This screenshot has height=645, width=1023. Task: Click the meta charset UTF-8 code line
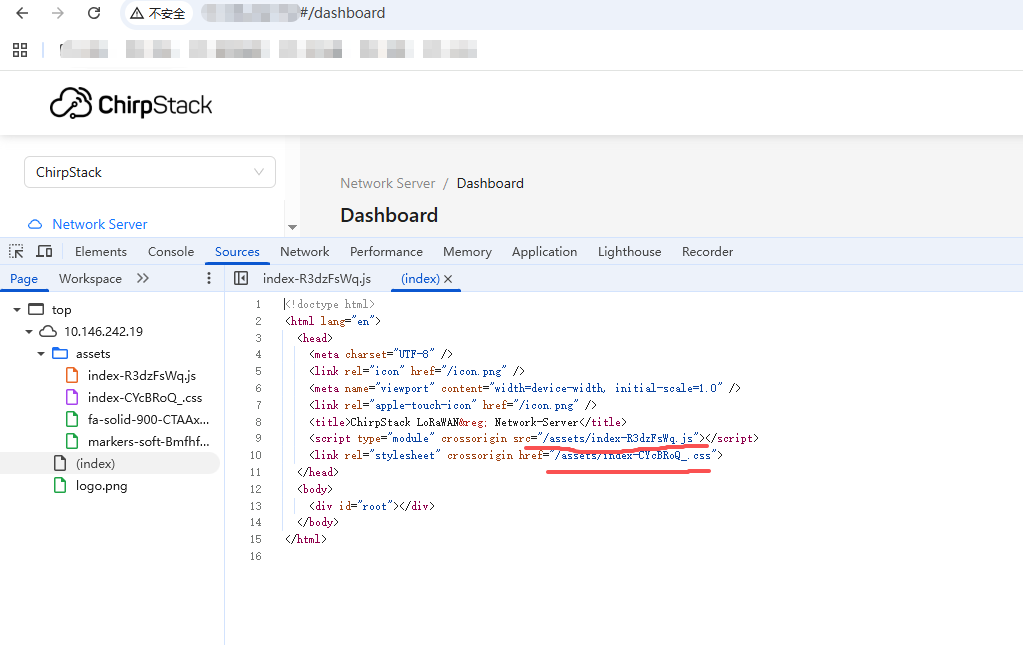click(381, 354)
